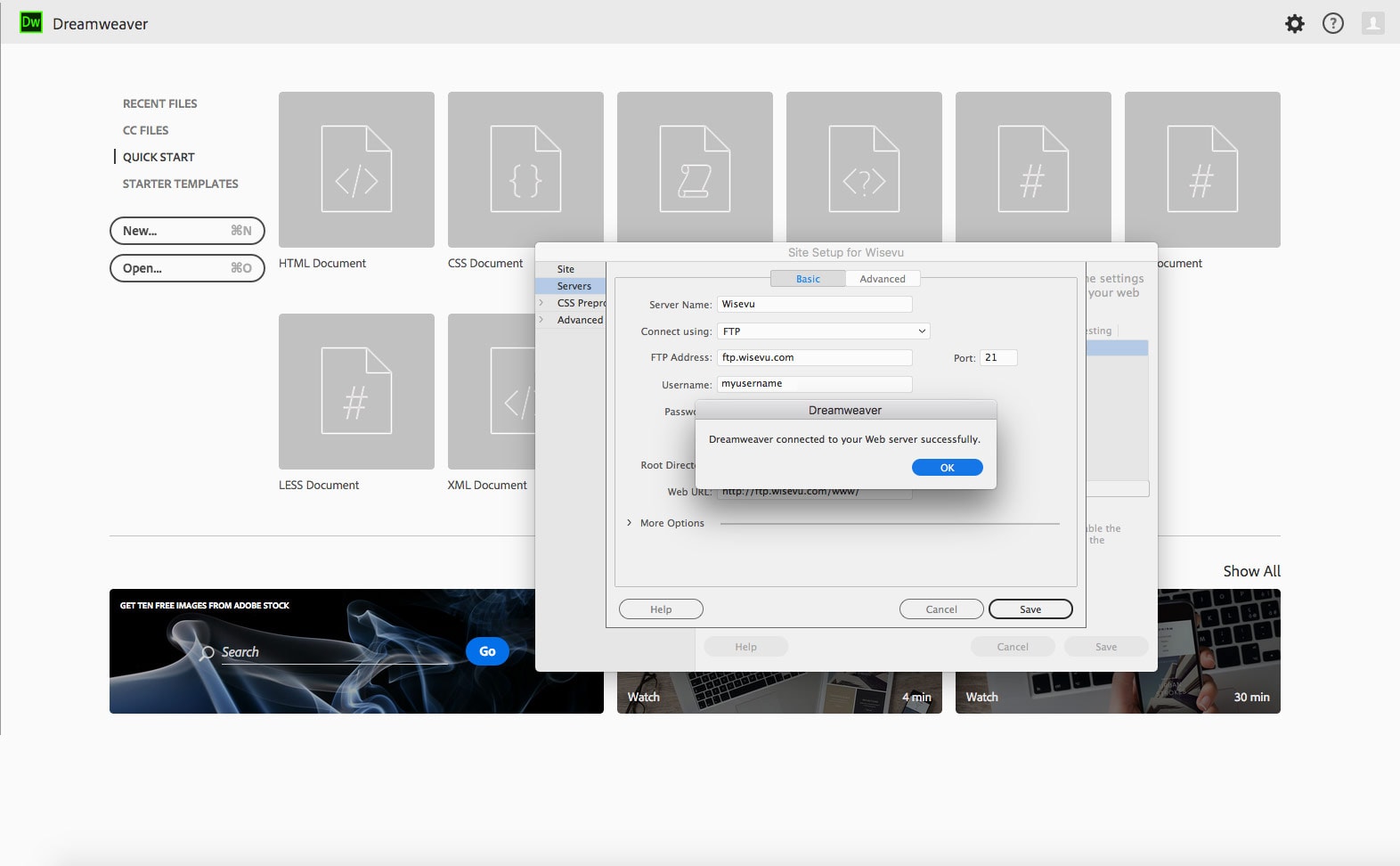Screen dimensions: 1400x866
Task: Create a new CSS Document
Action: click(525, 169)
